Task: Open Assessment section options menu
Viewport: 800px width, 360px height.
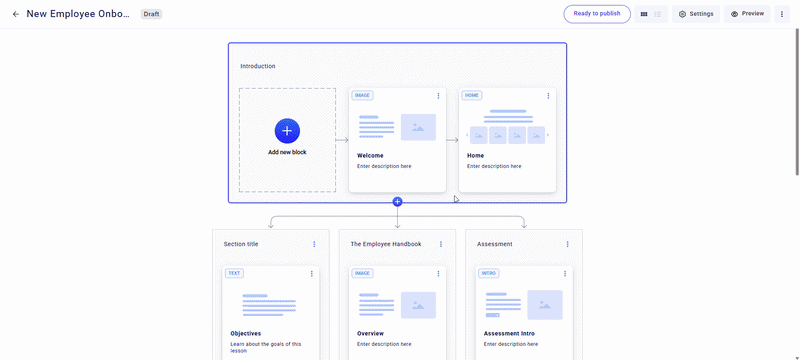Action: (x=567, y=244)
